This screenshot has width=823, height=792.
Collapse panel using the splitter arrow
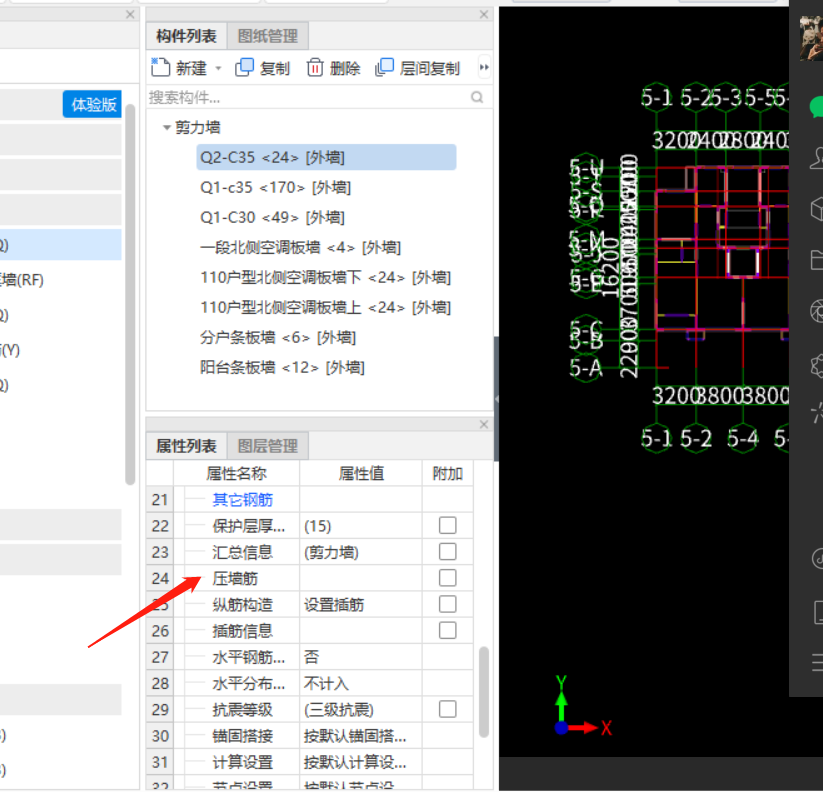496,399
